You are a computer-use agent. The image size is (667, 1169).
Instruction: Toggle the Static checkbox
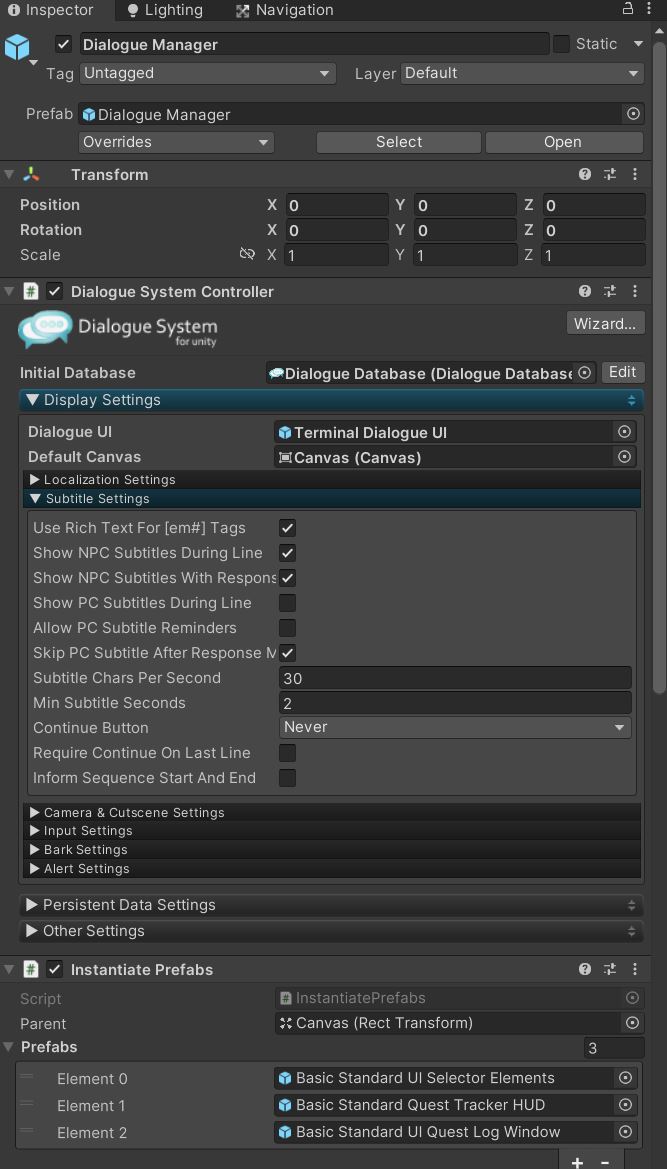point(561,44)
